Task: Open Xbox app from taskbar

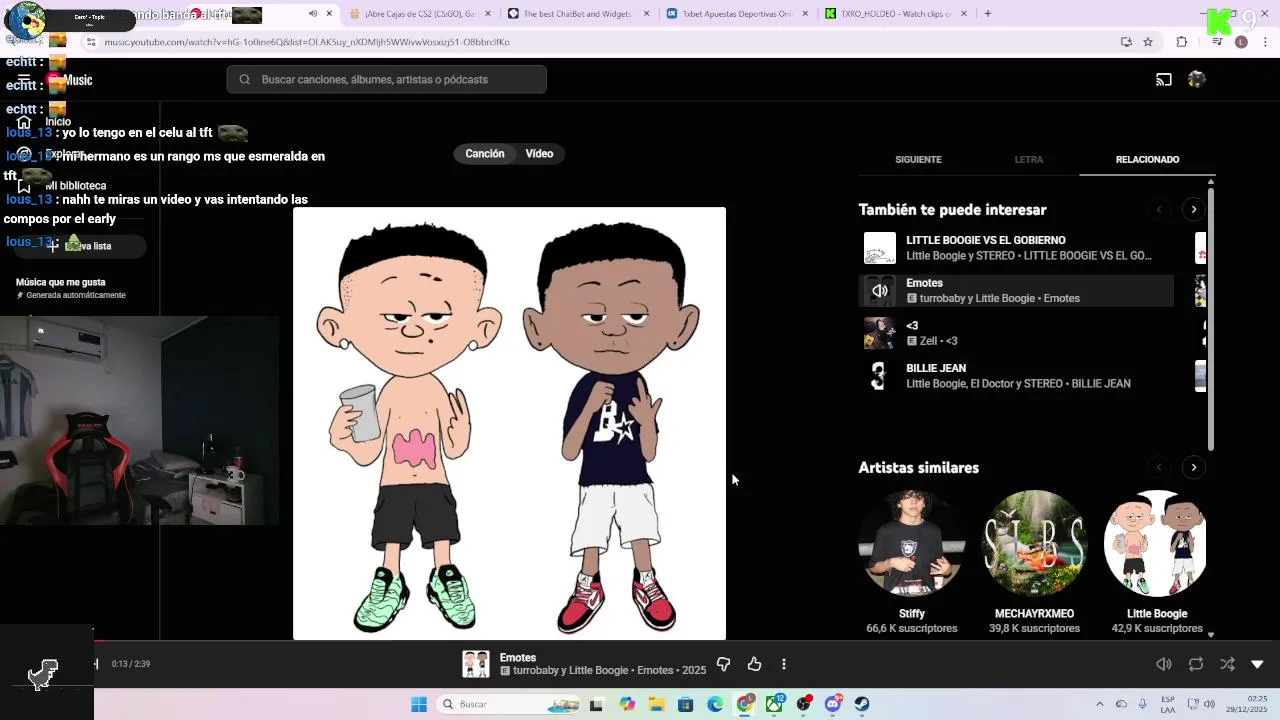Action: pyautogui.click(x=775, y=704)
